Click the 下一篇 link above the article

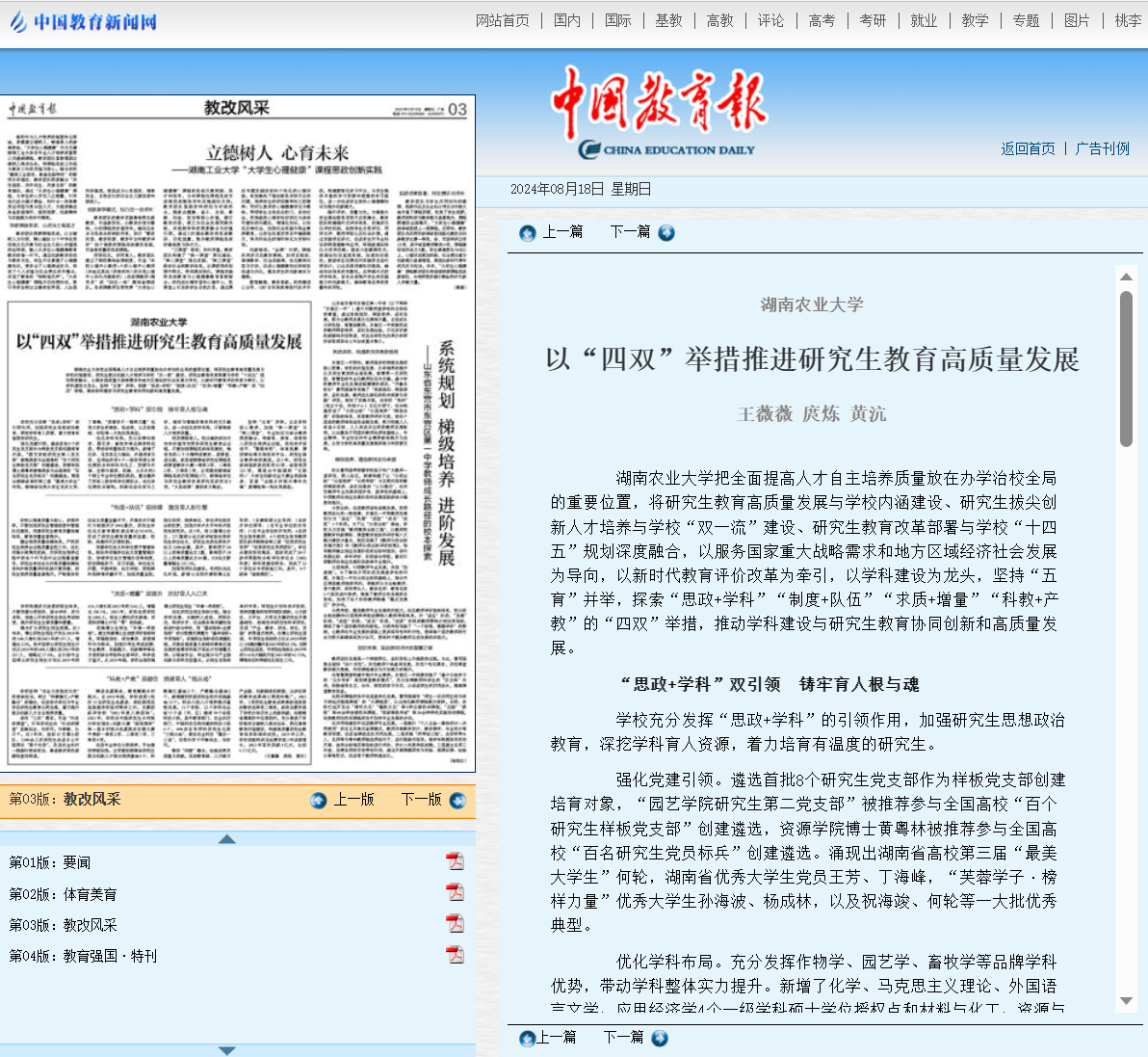(x=630, y=232)
